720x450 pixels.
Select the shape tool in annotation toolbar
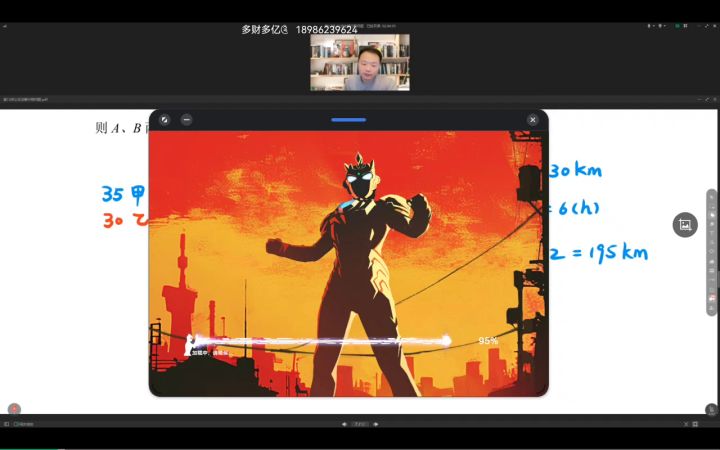[x=711, y=251]
